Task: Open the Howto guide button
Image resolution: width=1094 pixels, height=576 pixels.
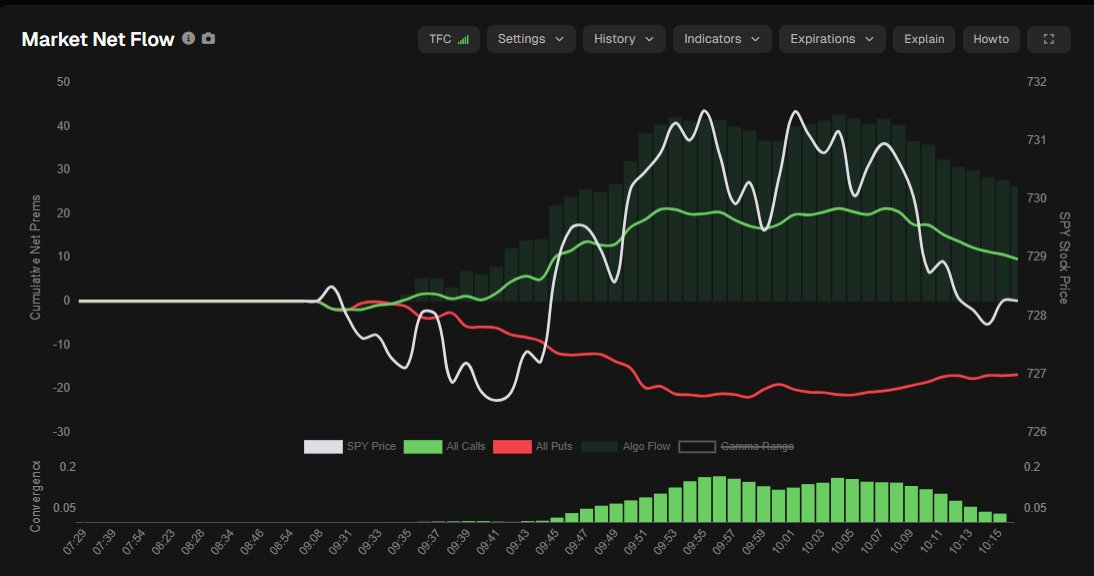Action: coord(991,39)
